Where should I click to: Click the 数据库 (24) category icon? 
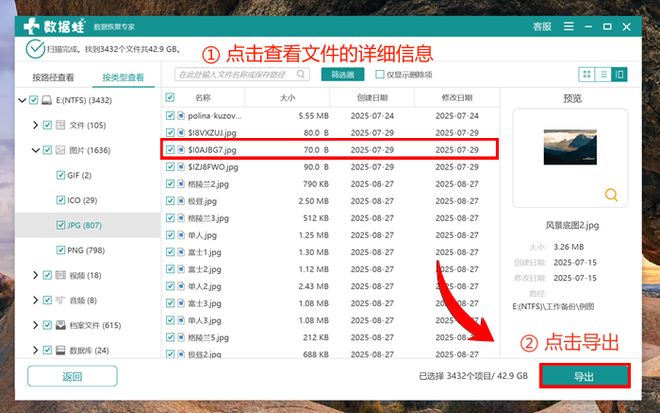tap(61, 350)
